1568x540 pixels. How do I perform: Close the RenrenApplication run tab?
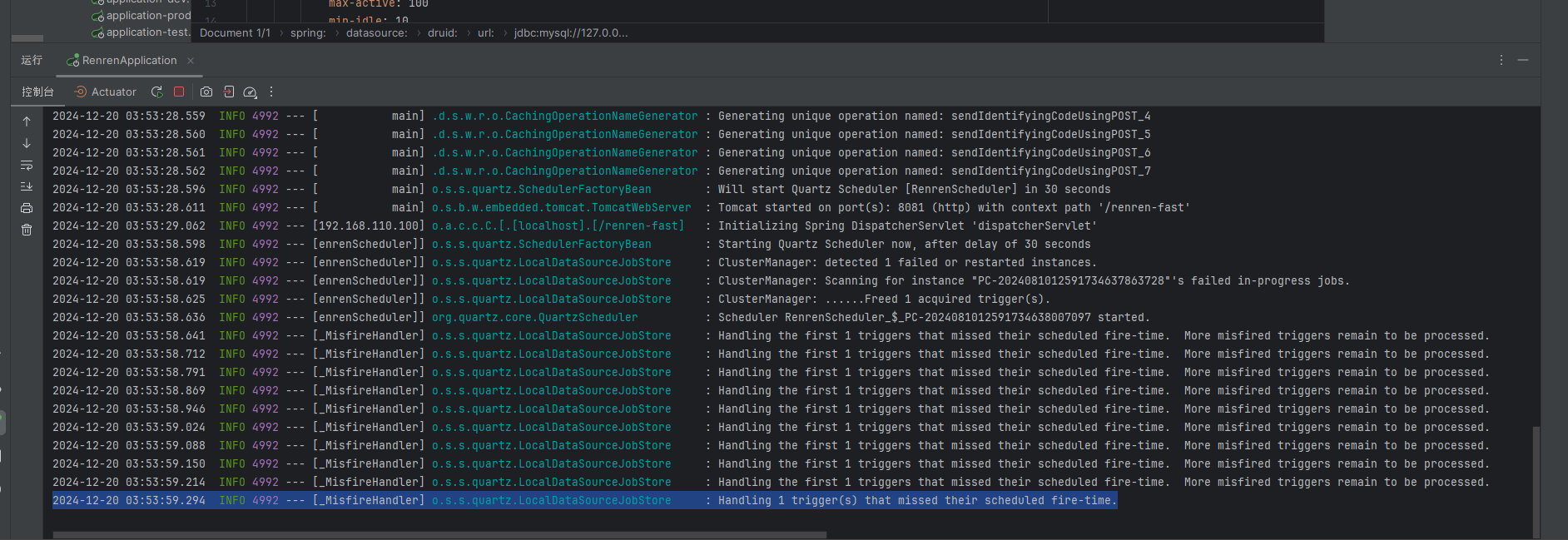point(191,61)
